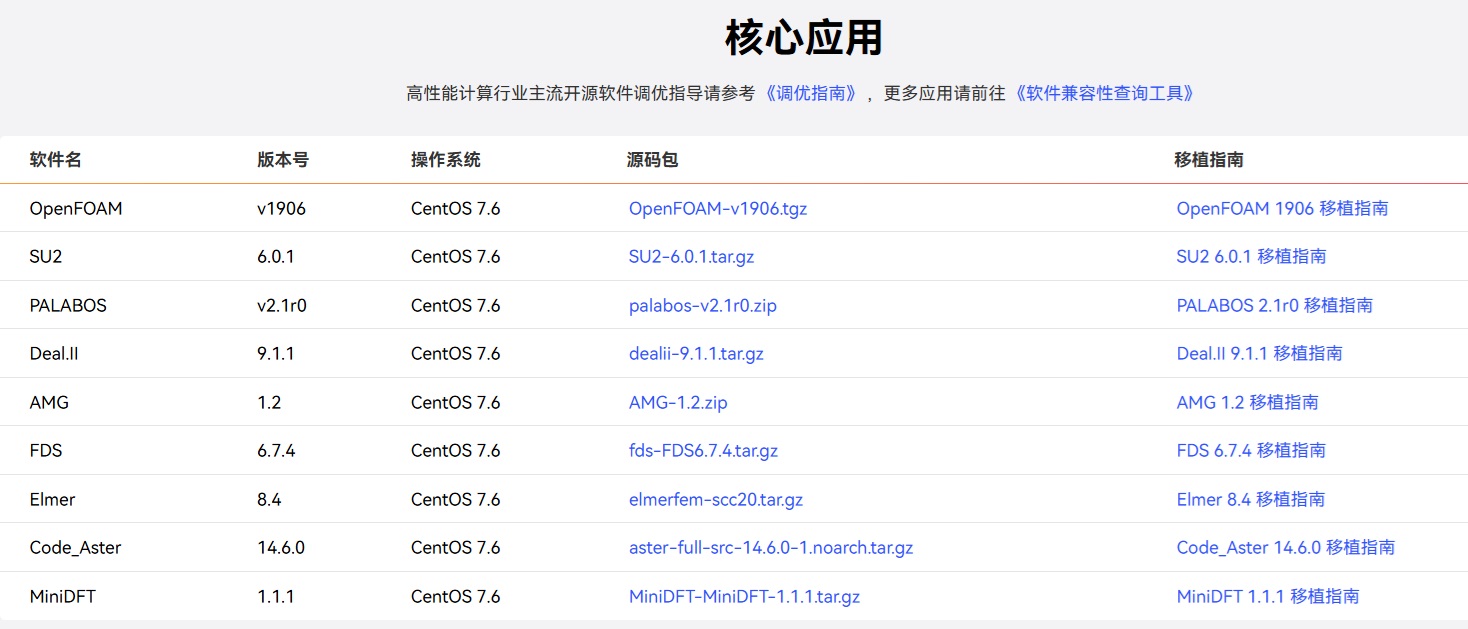Open Elmer 8.4 移植指南
This screenshot has width=1468, height=629.
[x=1250, y=499]
